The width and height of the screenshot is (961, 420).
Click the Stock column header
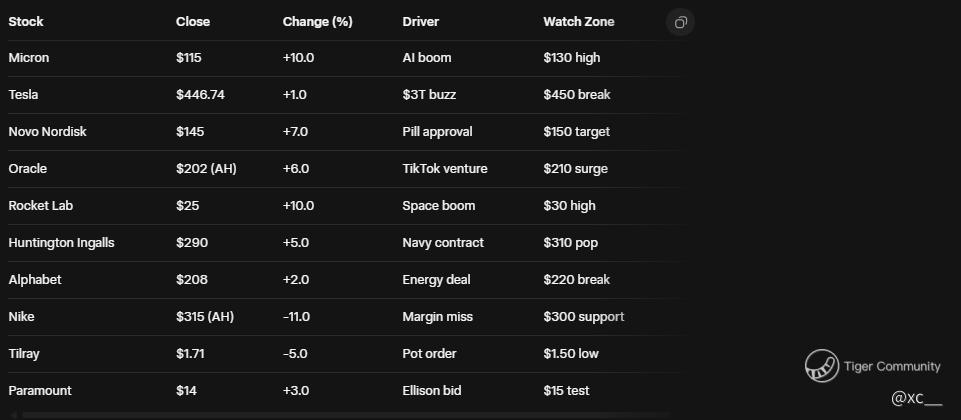(26, 21)
